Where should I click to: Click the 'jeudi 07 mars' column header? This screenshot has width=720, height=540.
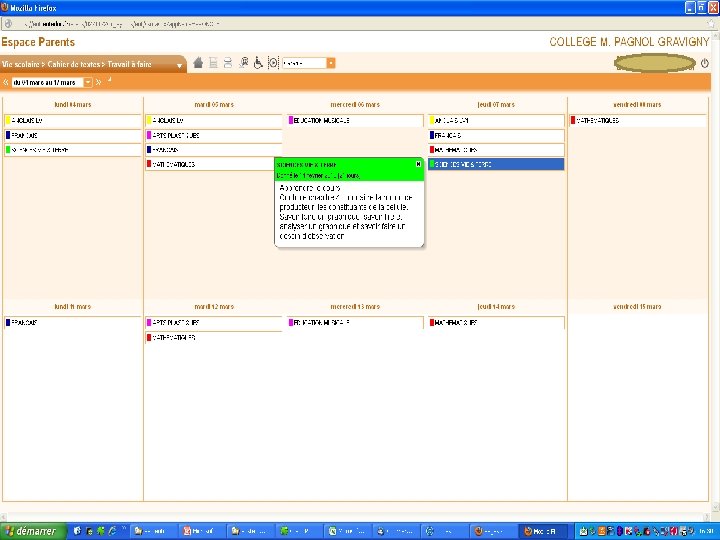point(496,105)
